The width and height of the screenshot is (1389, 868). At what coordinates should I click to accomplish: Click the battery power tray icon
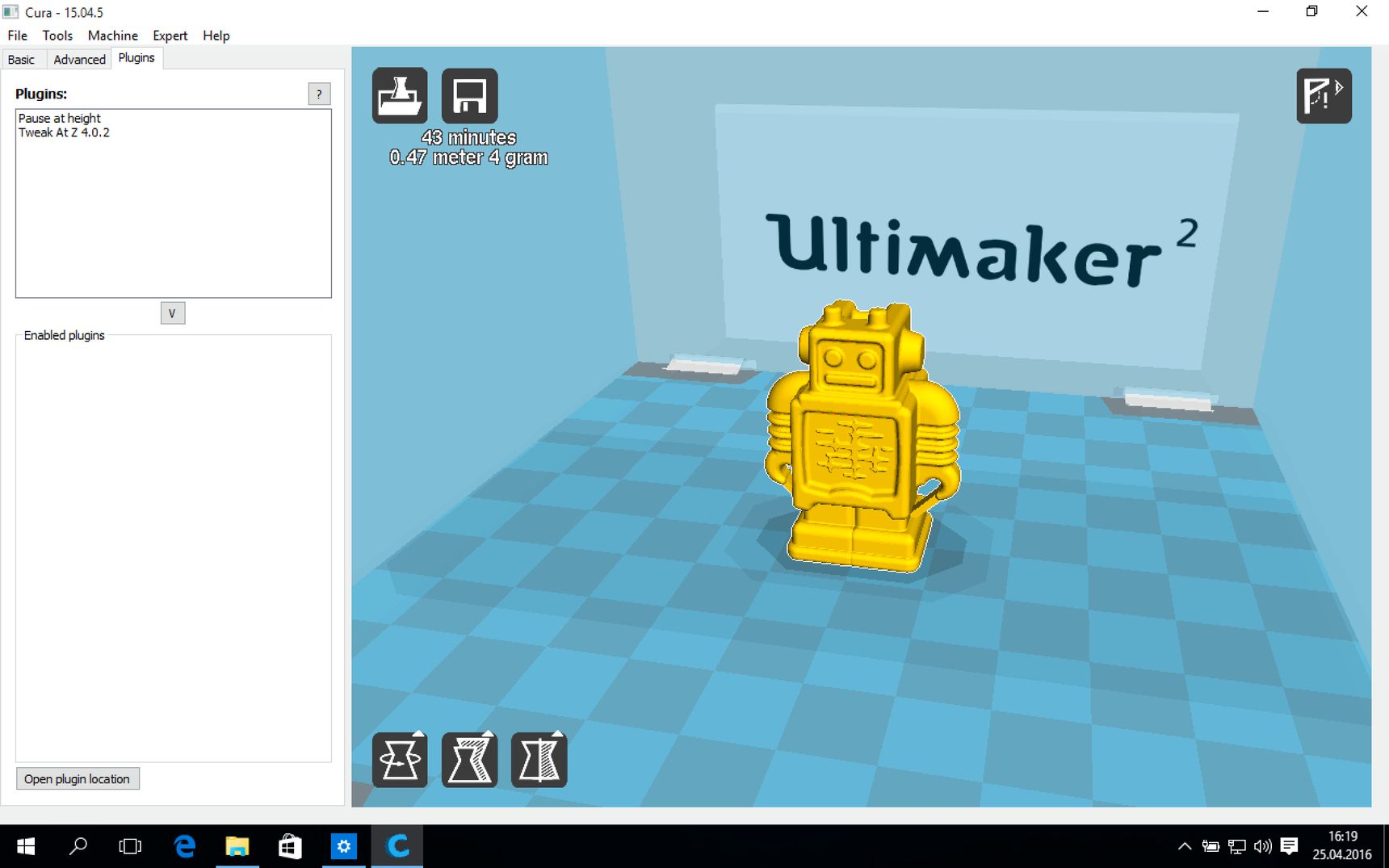1211,846
